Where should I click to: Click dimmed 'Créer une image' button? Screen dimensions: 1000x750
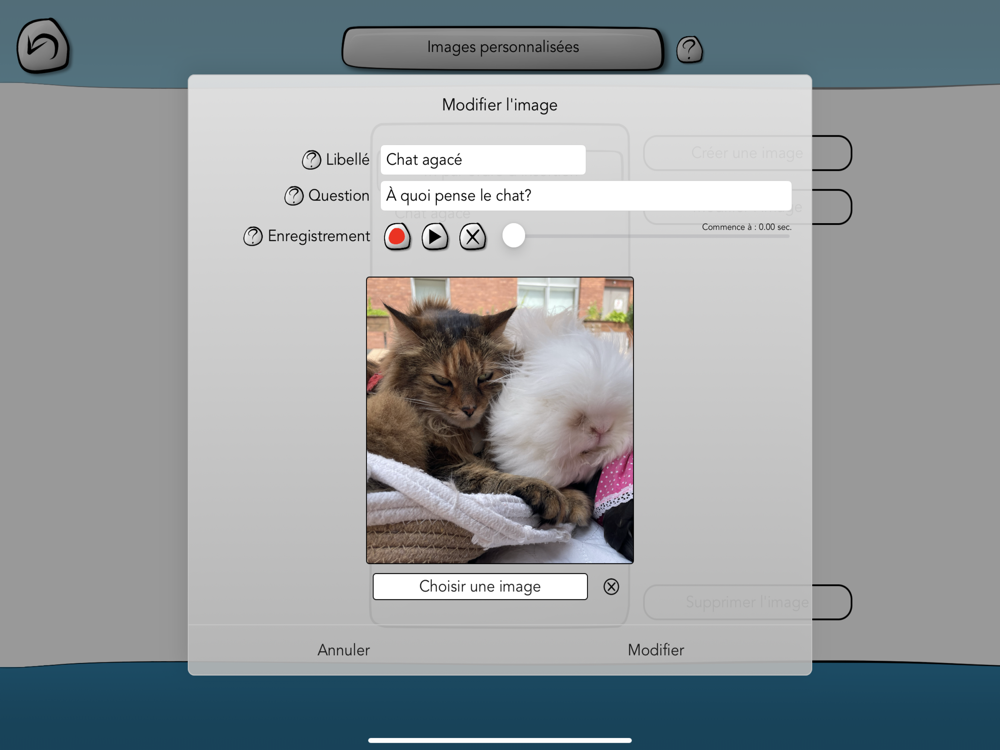click(747, 153)
